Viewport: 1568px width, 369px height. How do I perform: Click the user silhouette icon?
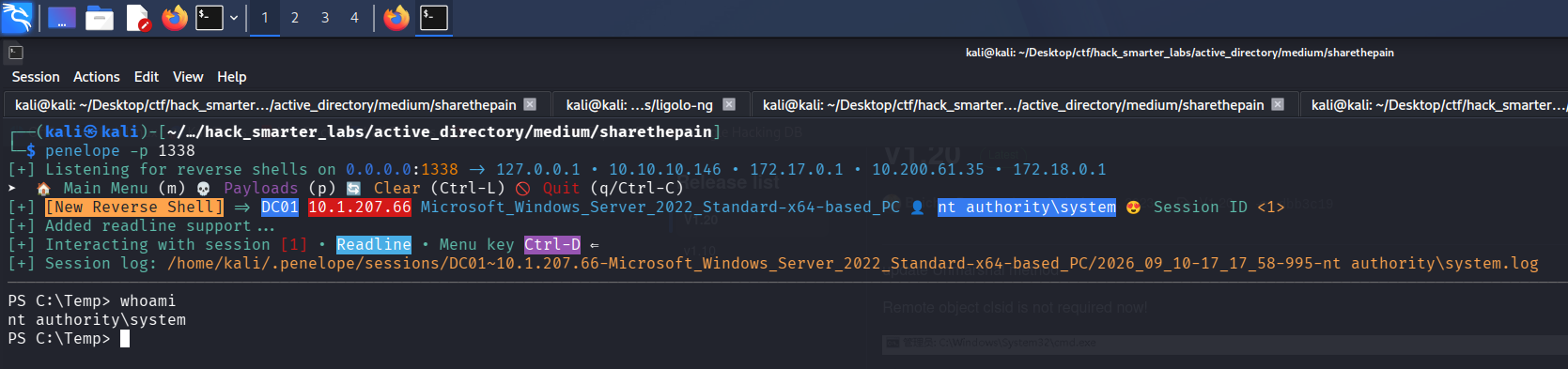[918, 207]
